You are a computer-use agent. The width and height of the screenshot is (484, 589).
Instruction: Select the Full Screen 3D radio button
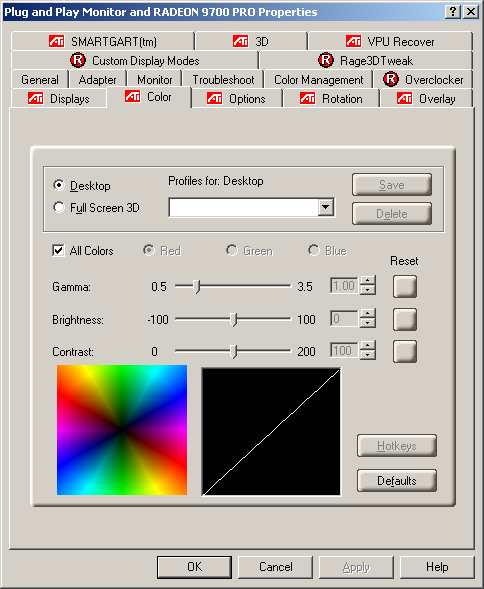[x=59, y=207]
